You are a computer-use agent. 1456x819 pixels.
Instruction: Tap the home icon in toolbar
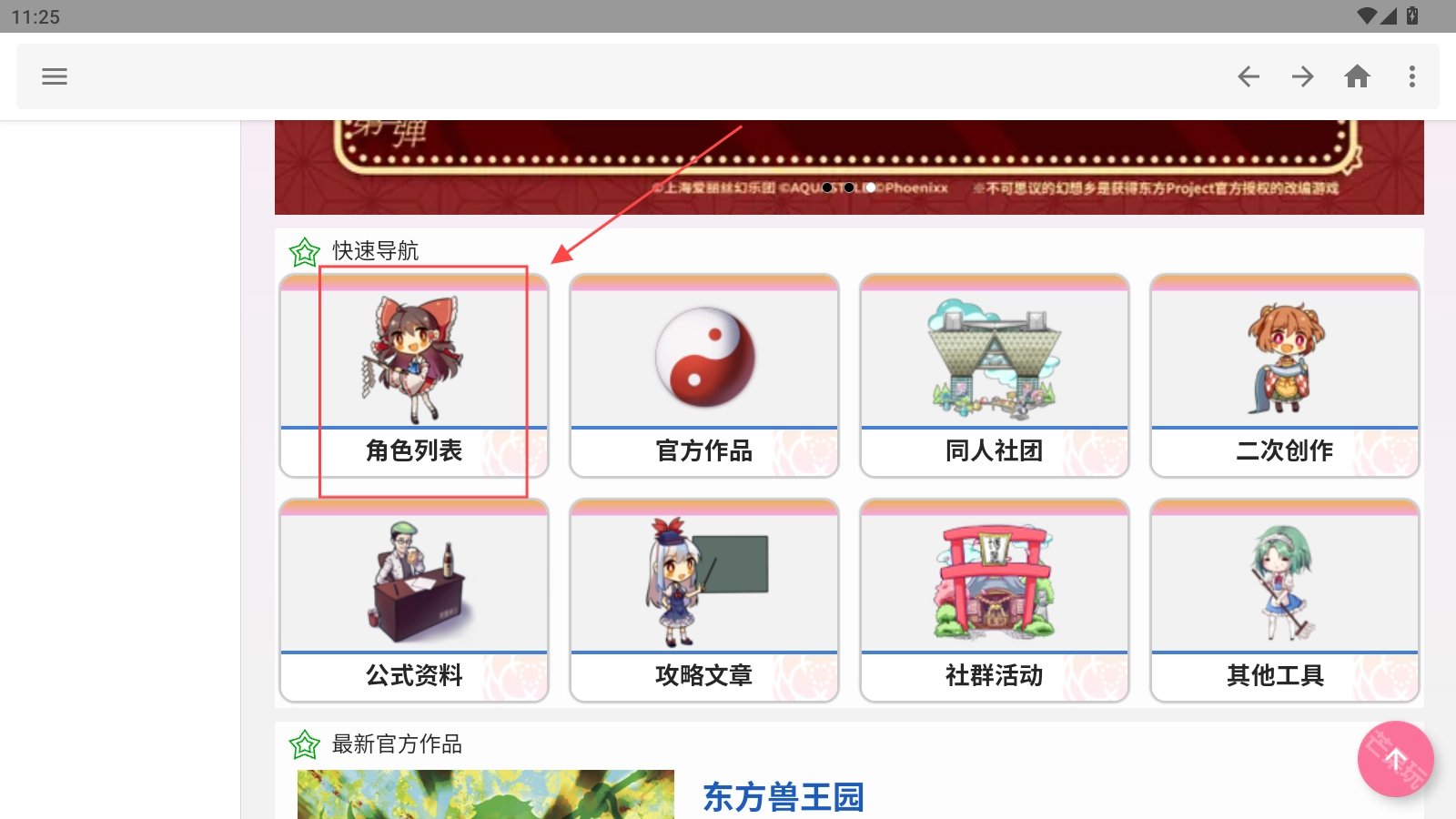click(1358, 76)
